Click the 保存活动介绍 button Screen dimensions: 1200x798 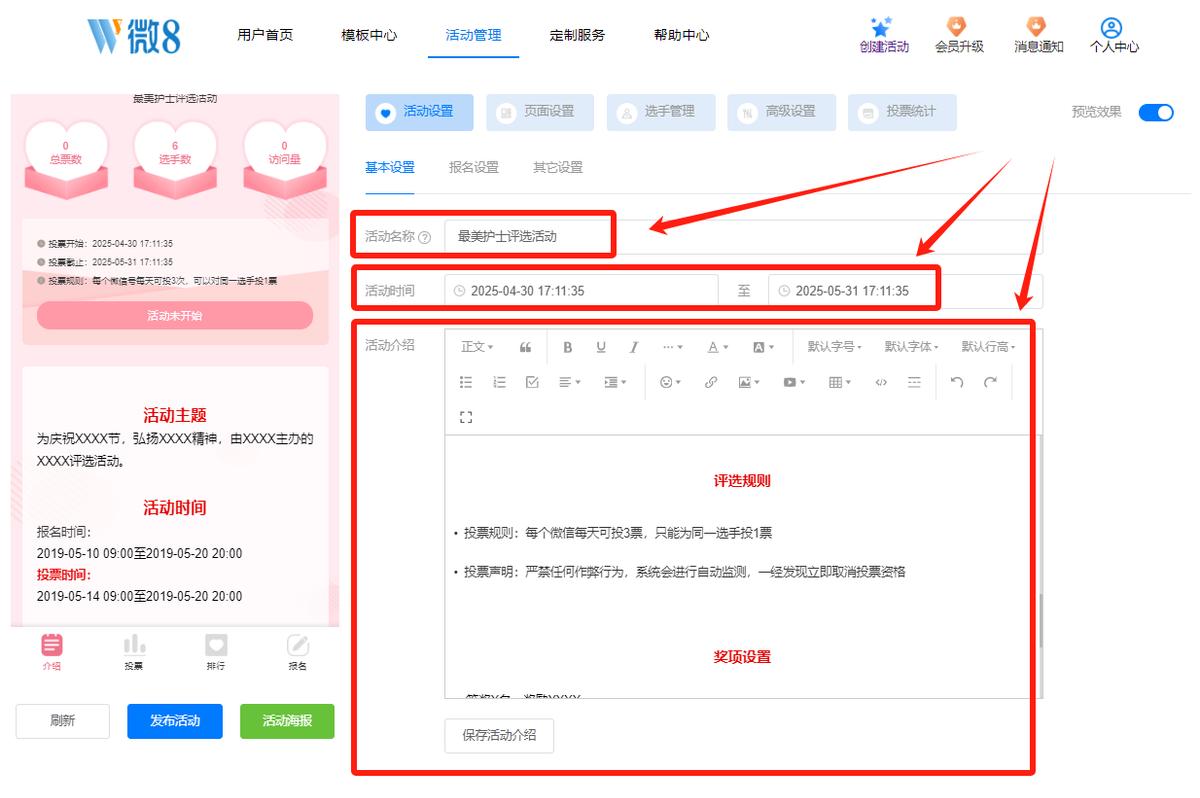(x=499, y=735)
